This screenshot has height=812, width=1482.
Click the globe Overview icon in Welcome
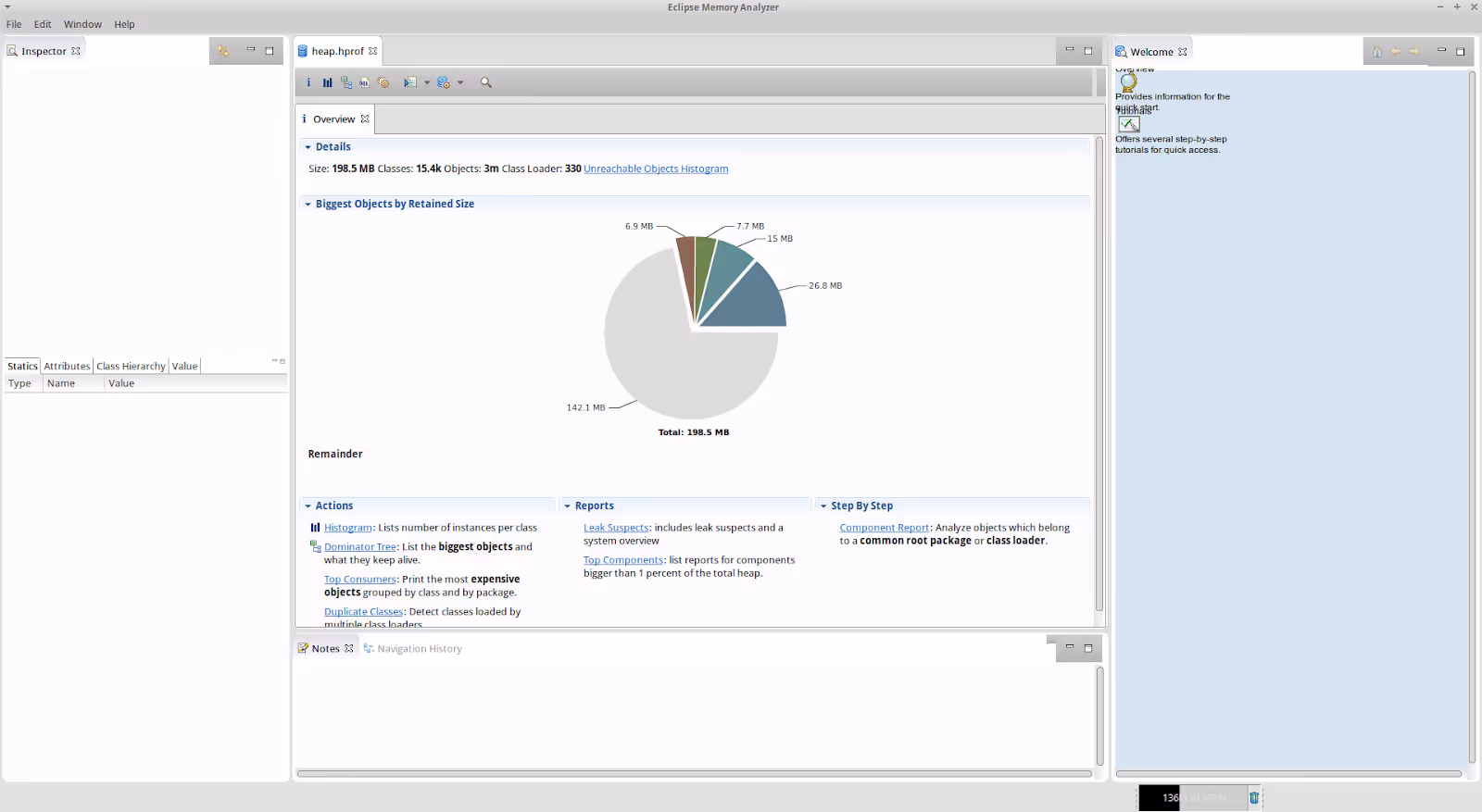click(x=1128, y=81)
